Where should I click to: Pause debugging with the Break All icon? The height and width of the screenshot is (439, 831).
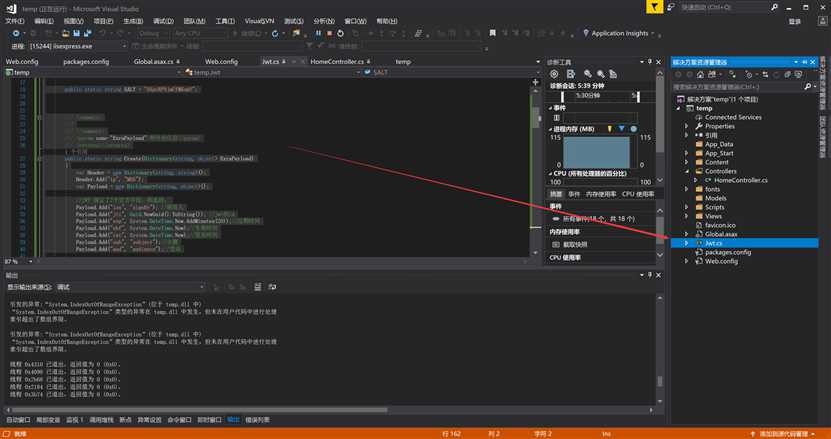click(x=318, y=33)
